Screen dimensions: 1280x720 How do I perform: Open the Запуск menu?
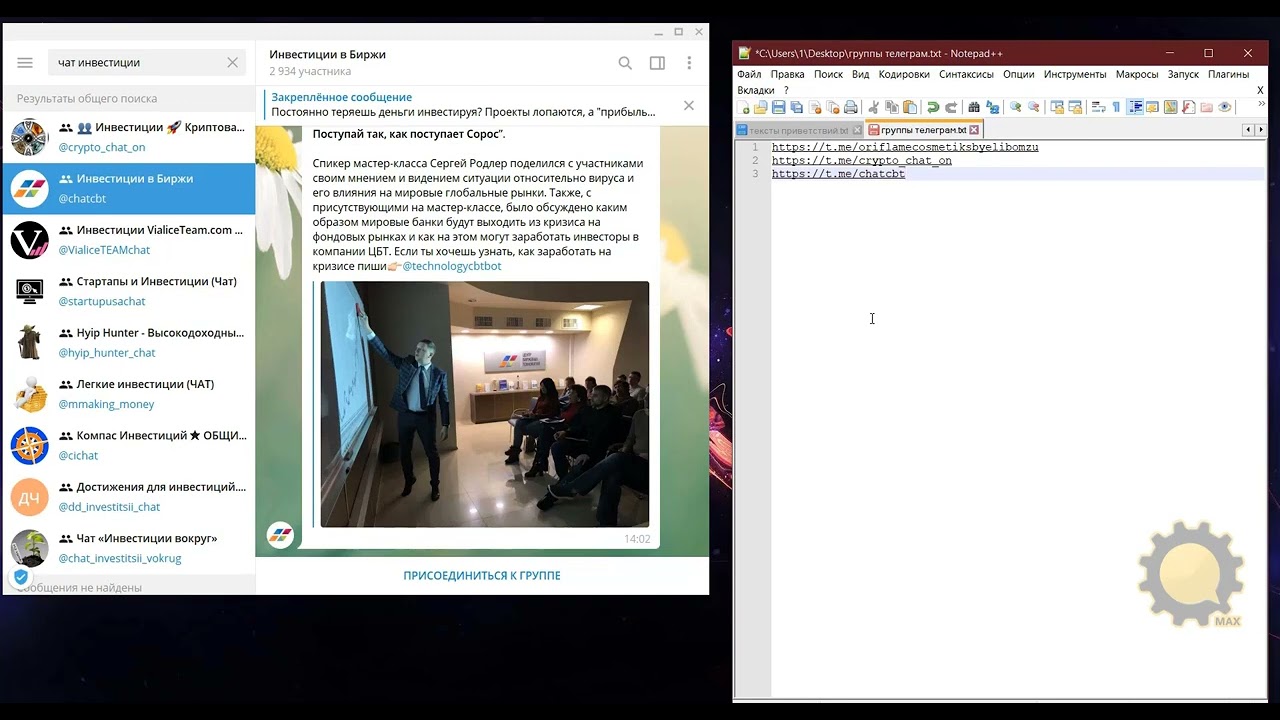[1183, 74]
